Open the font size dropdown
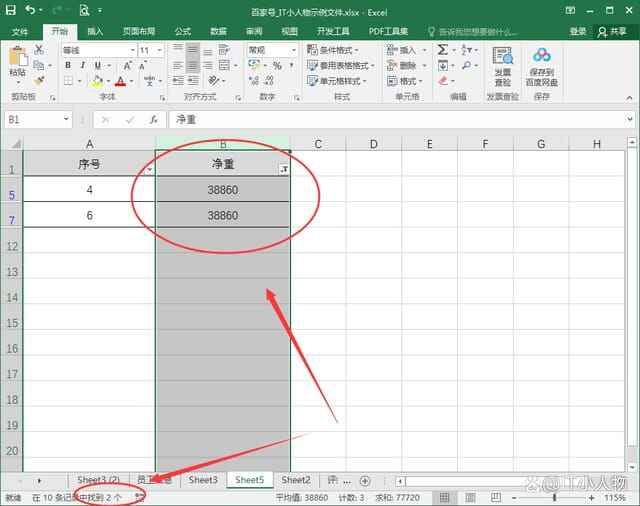This screenshot has height=506, width=640. 160,50
